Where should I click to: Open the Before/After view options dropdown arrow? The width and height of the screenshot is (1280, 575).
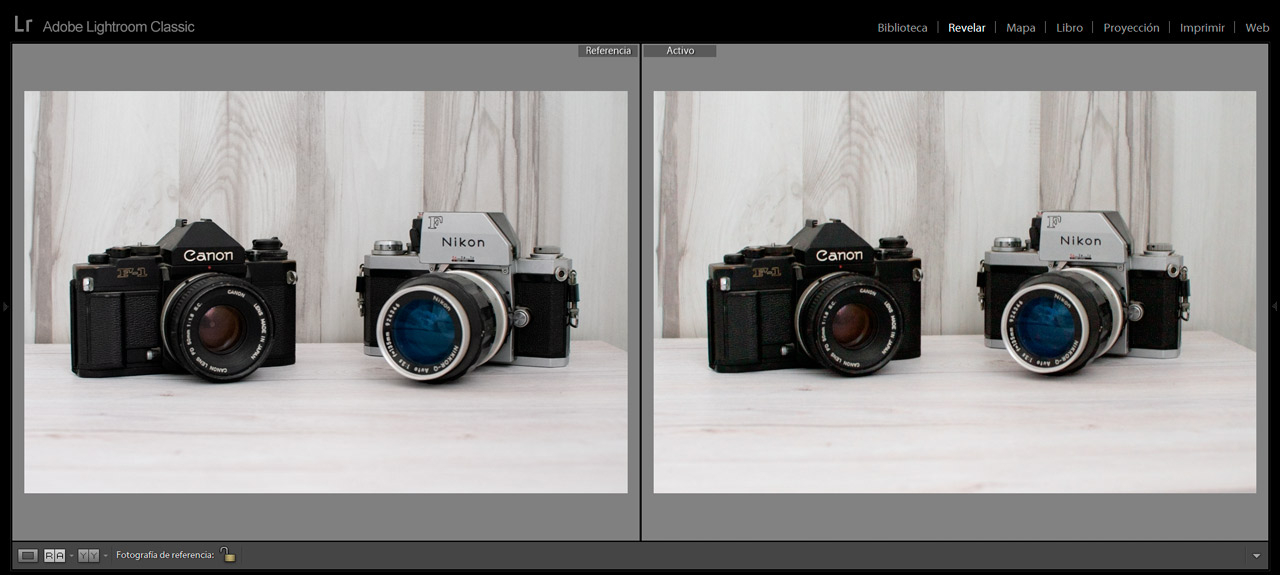click(x=105, y=556)
